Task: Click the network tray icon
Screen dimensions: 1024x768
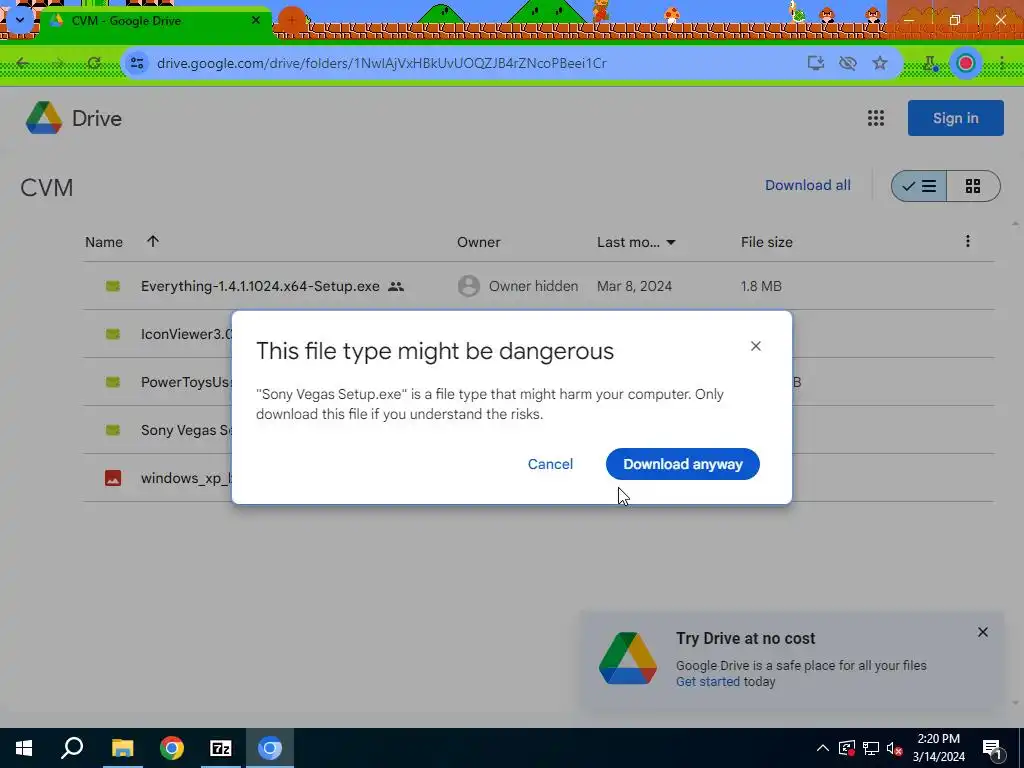Action: pos(871,748)
